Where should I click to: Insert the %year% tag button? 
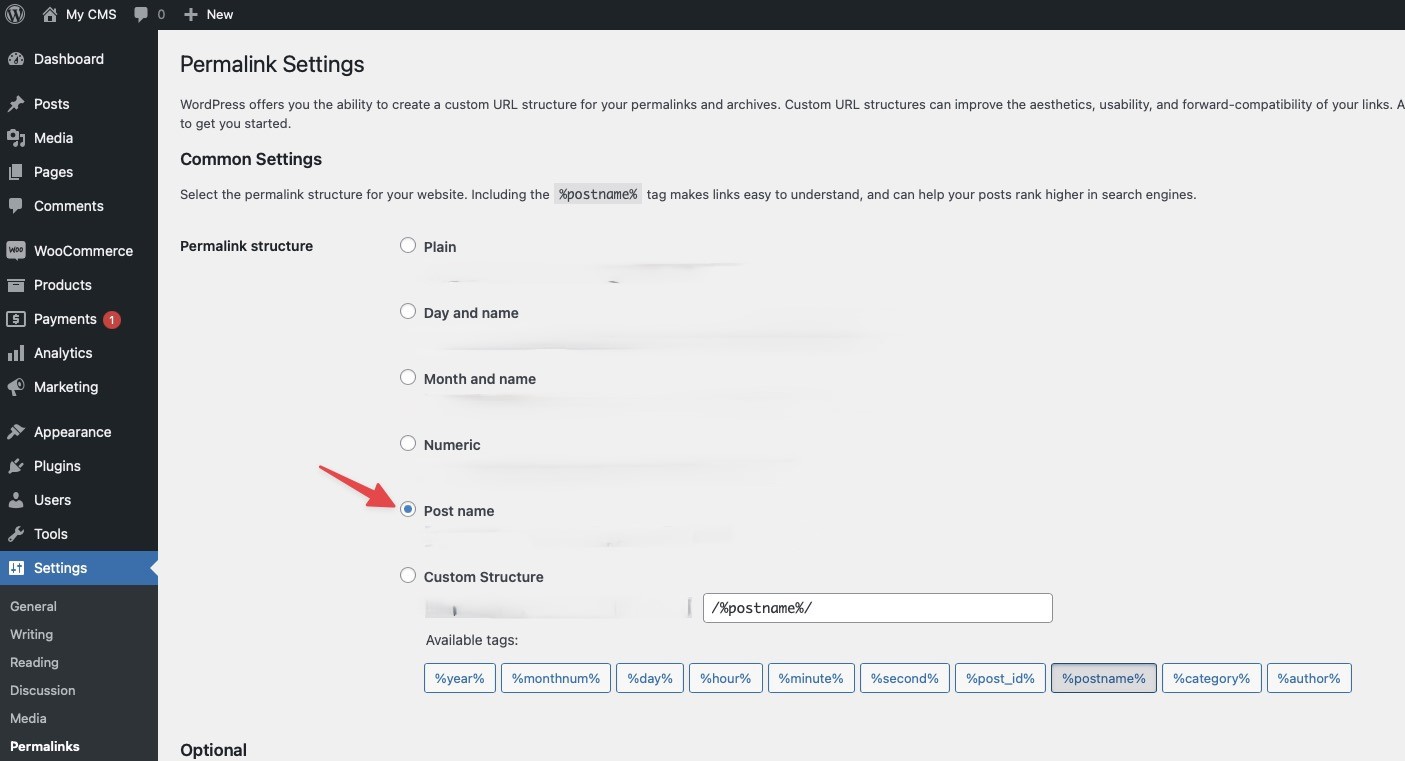point(459,678)
